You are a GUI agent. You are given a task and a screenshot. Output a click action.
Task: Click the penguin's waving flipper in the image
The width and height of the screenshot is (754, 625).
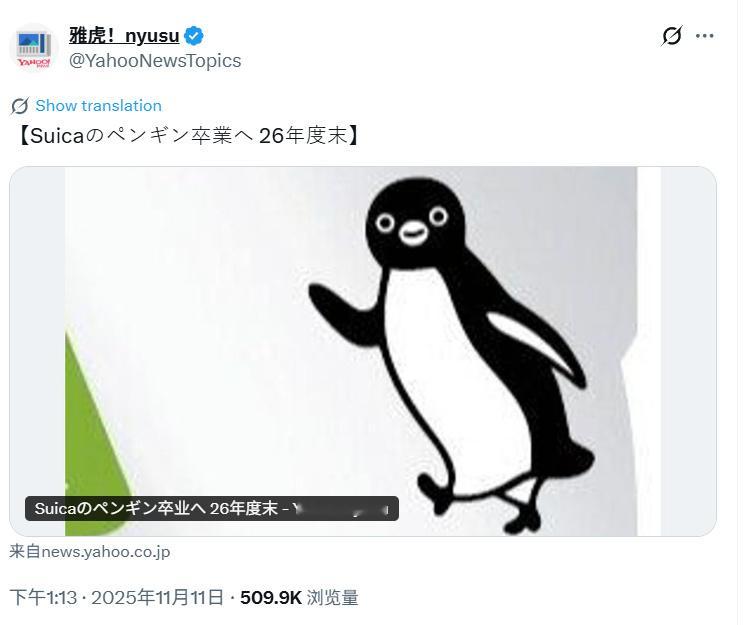(344, 312)
